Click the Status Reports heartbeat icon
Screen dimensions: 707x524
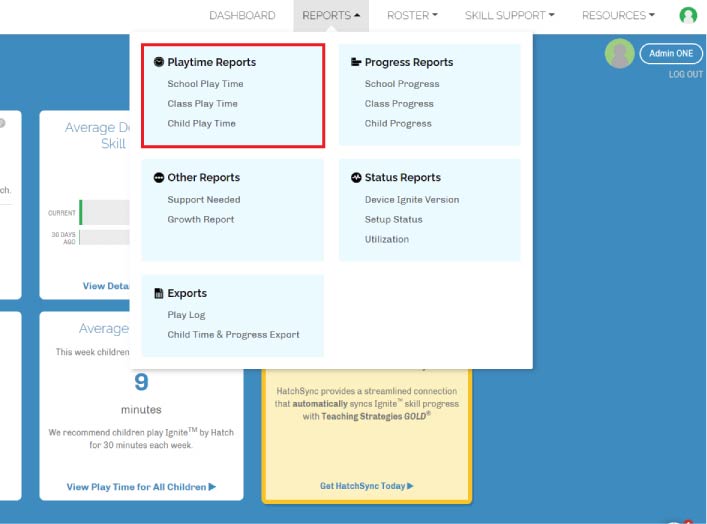click(x=356, y=178)
